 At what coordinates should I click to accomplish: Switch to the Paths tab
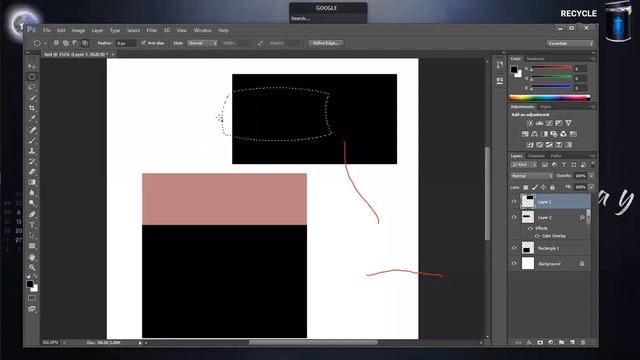(x=556, y=156)
